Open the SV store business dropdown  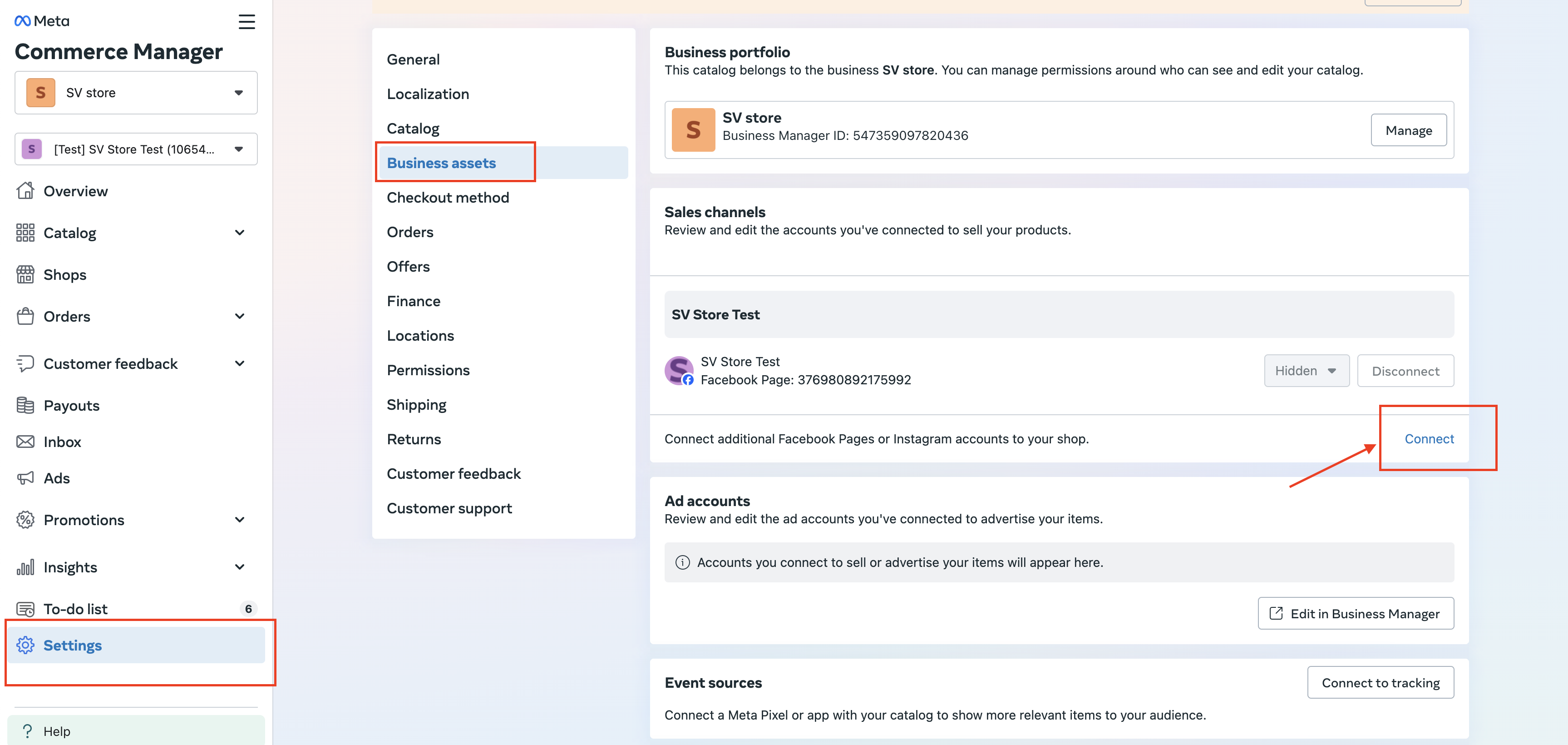pyautogui.click(x=136, y=93)
